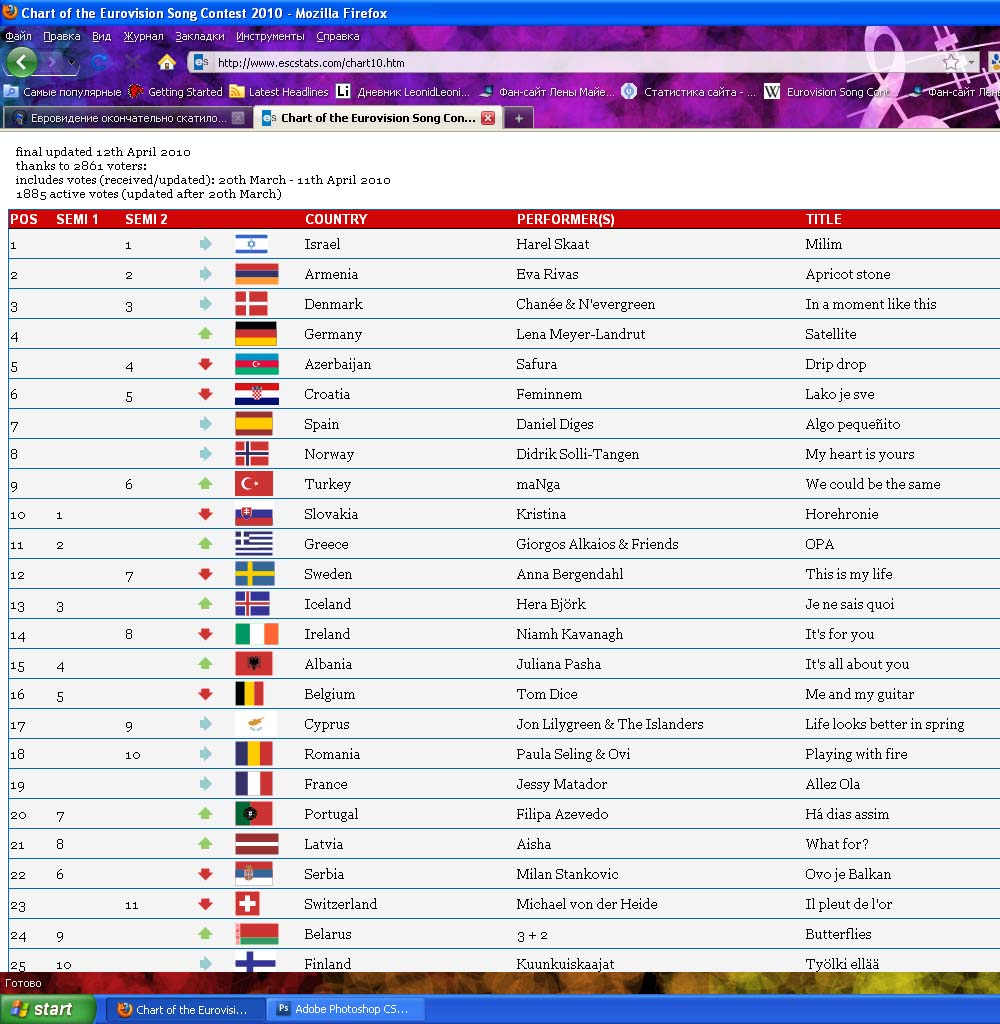Screen dimensions: 1000x1024
Task: Open the Закладки menu
Action: [x=200, y=36]
